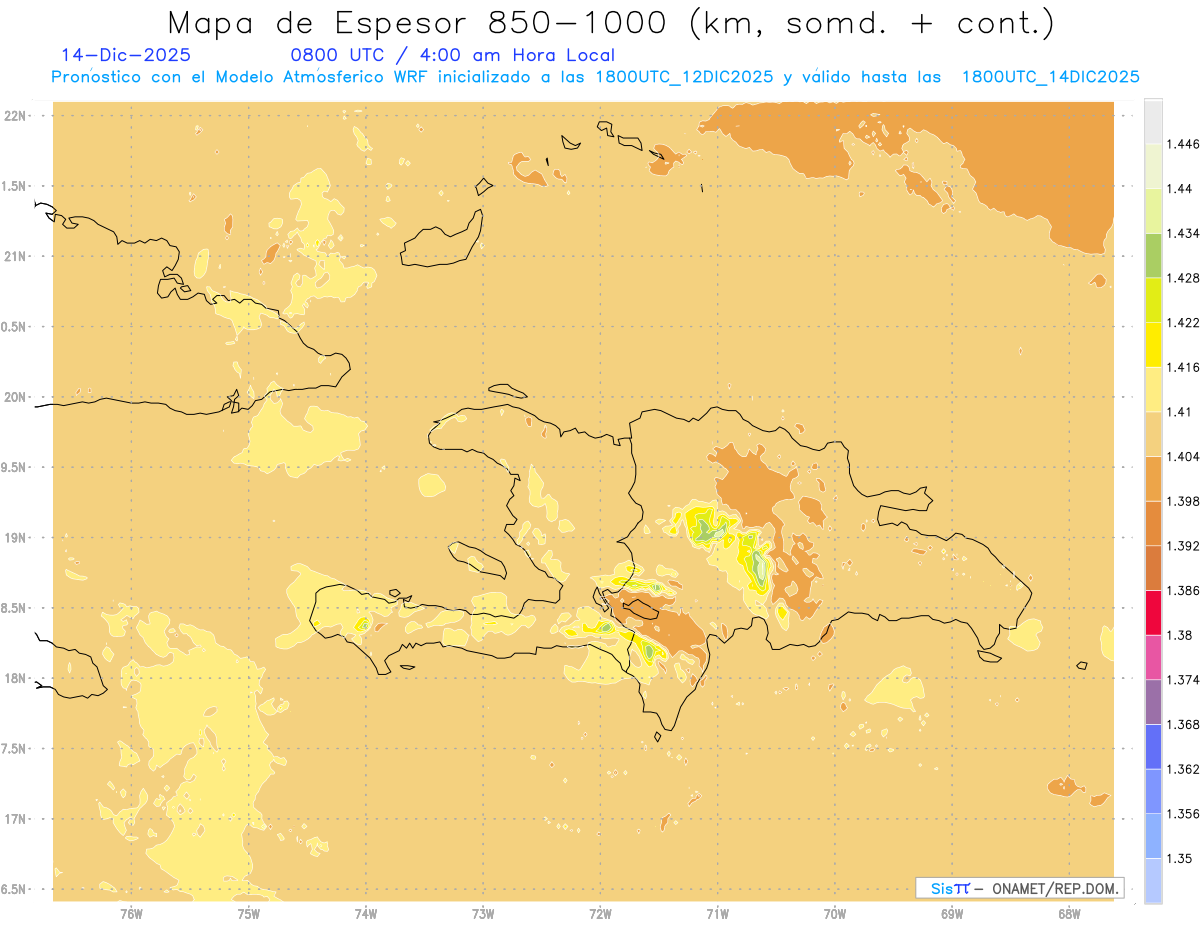Pick the pink swatch between 1.374 and 1.38
Screen dimensions: 1200x927
(x=1153, y=657)
